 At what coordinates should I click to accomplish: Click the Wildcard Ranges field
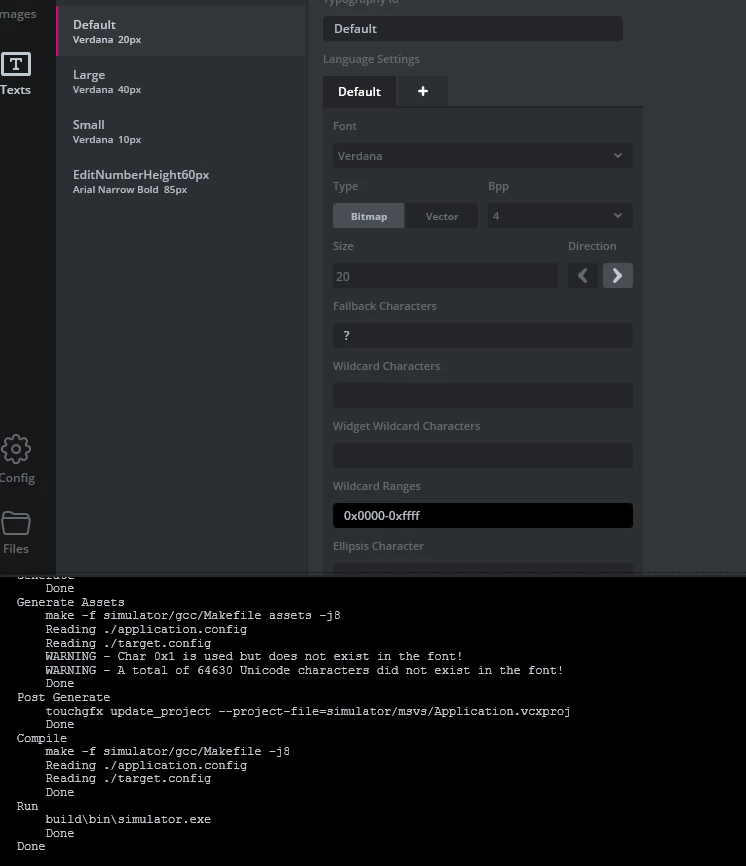click(x=483, y=515)
